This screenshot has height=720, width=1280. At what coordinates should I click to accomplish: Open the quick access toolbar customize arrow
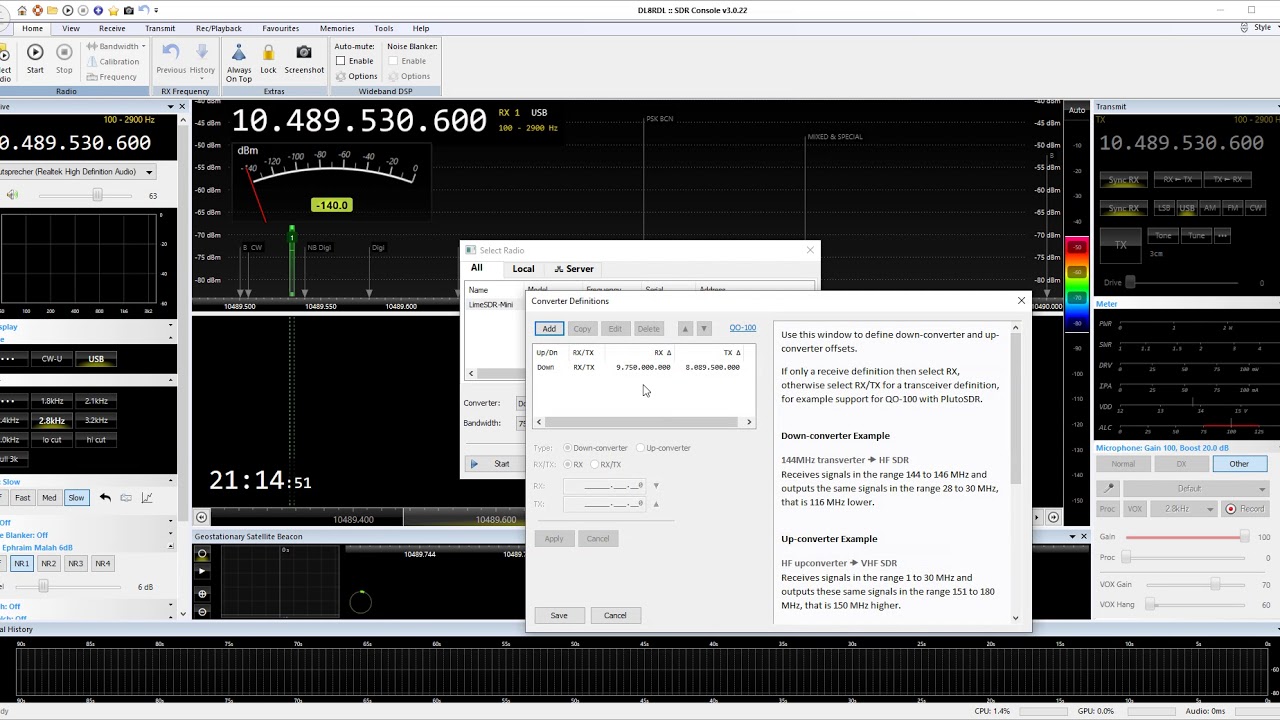[x=156, y=10]
